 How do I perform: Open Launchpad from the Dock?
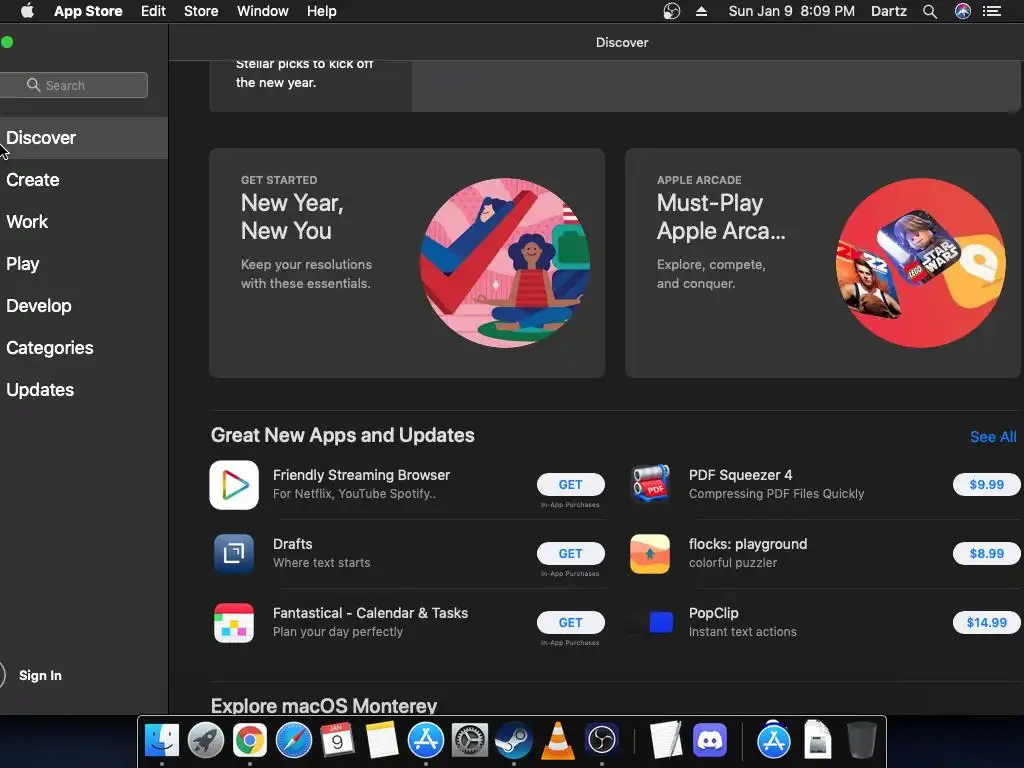coord(206,741)
